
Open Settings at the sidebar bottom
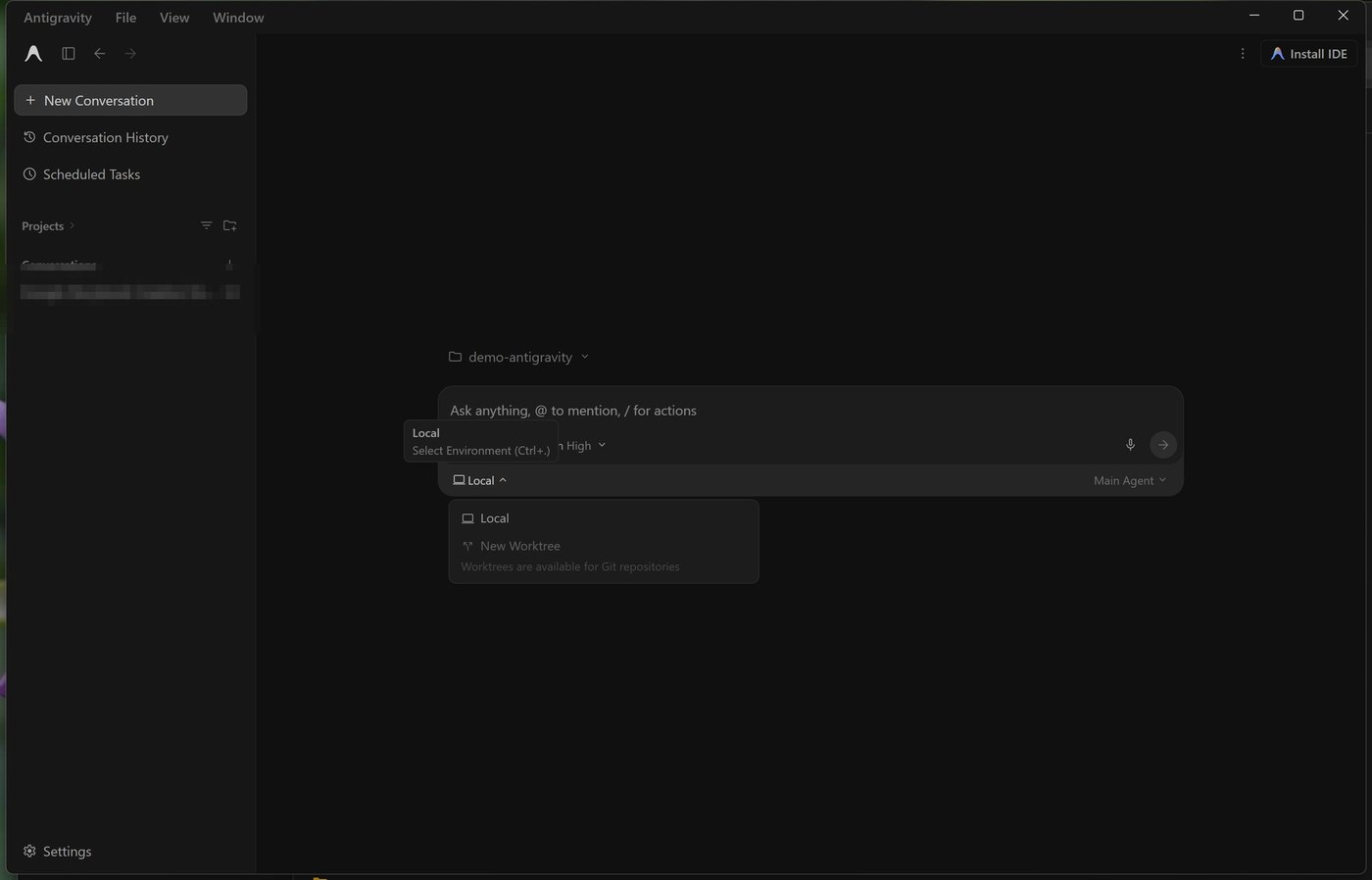pyautogui.click(x=57, y=852)
